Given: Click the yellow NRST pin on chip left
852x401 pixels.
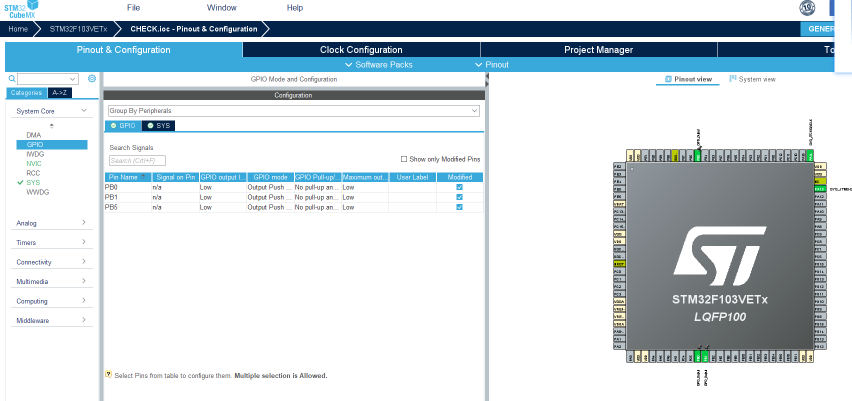Looking at the screenshot, I should [619, 264].
